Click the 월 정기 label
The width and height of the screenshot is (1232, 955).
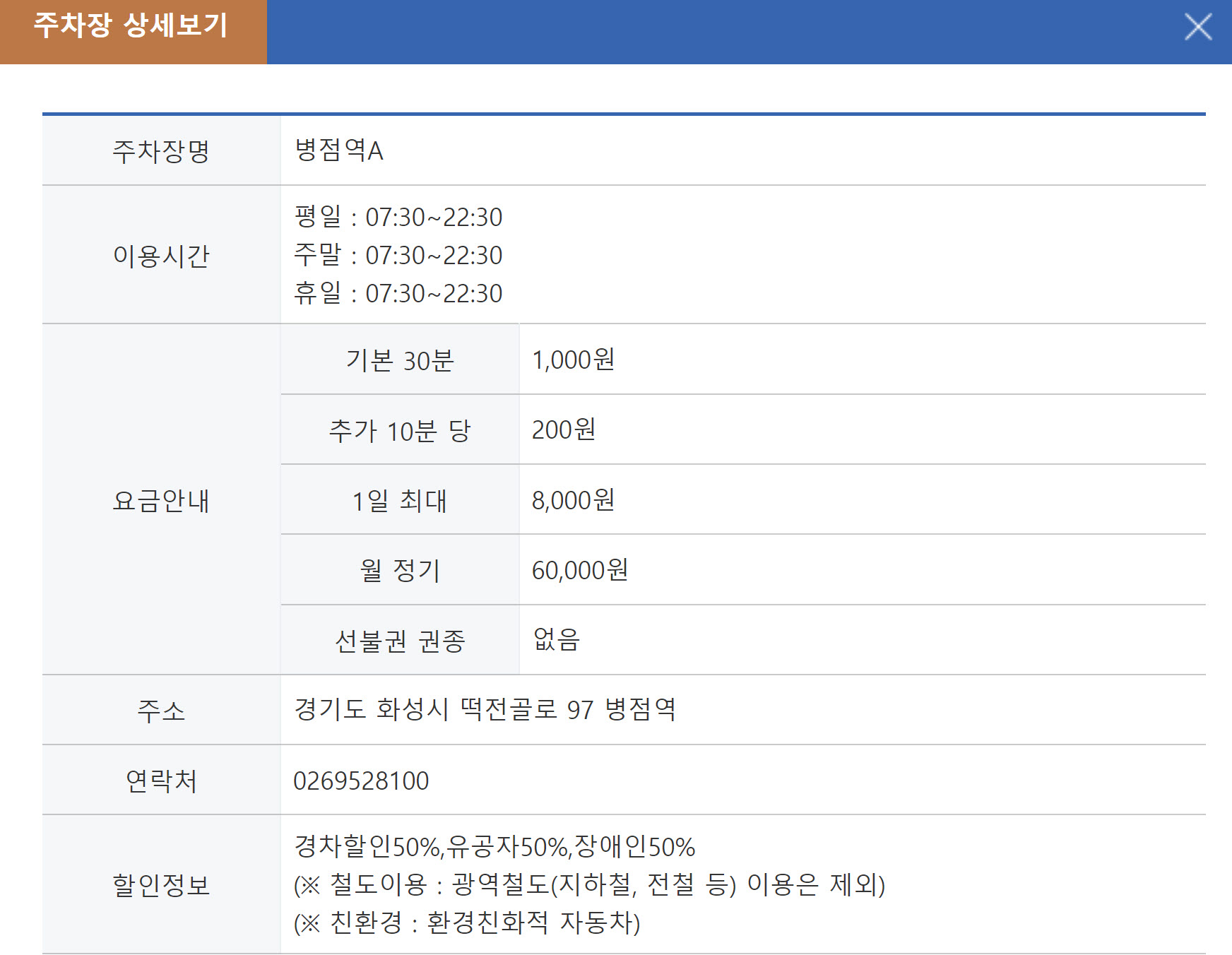click(x=400, y=569)
